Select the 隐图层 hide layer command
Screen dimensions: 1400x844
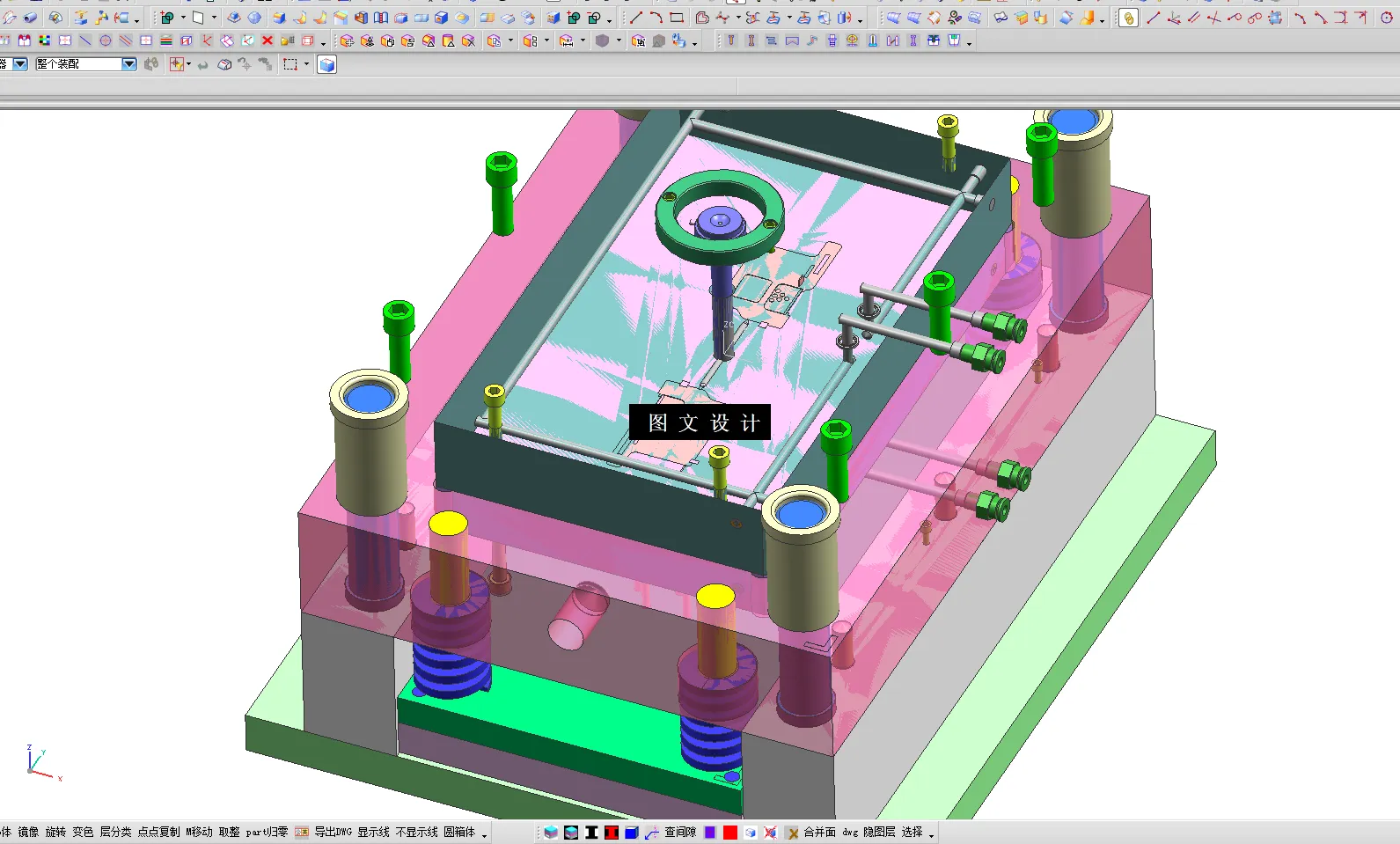pyautogui.click(x=879, y=832)
